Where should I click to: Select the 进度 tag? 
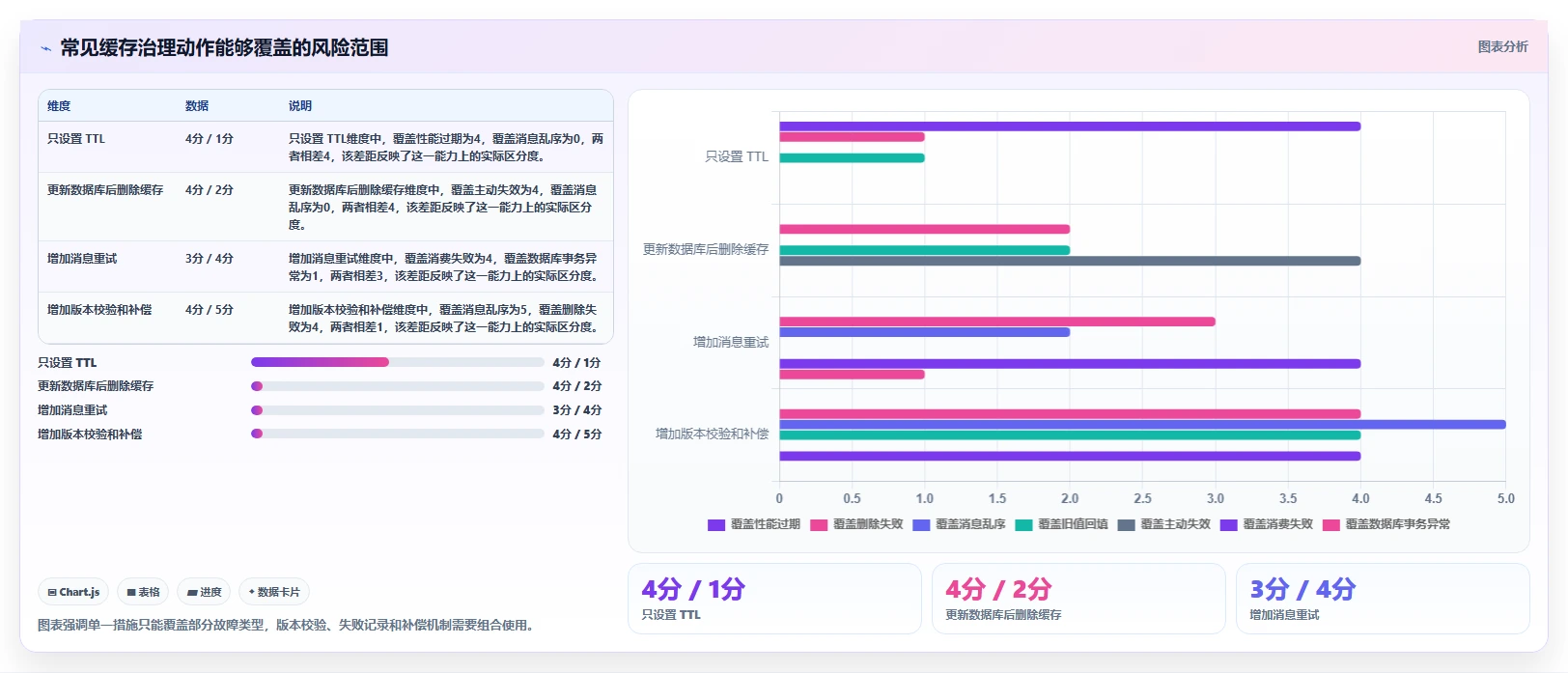click(204, 592)
